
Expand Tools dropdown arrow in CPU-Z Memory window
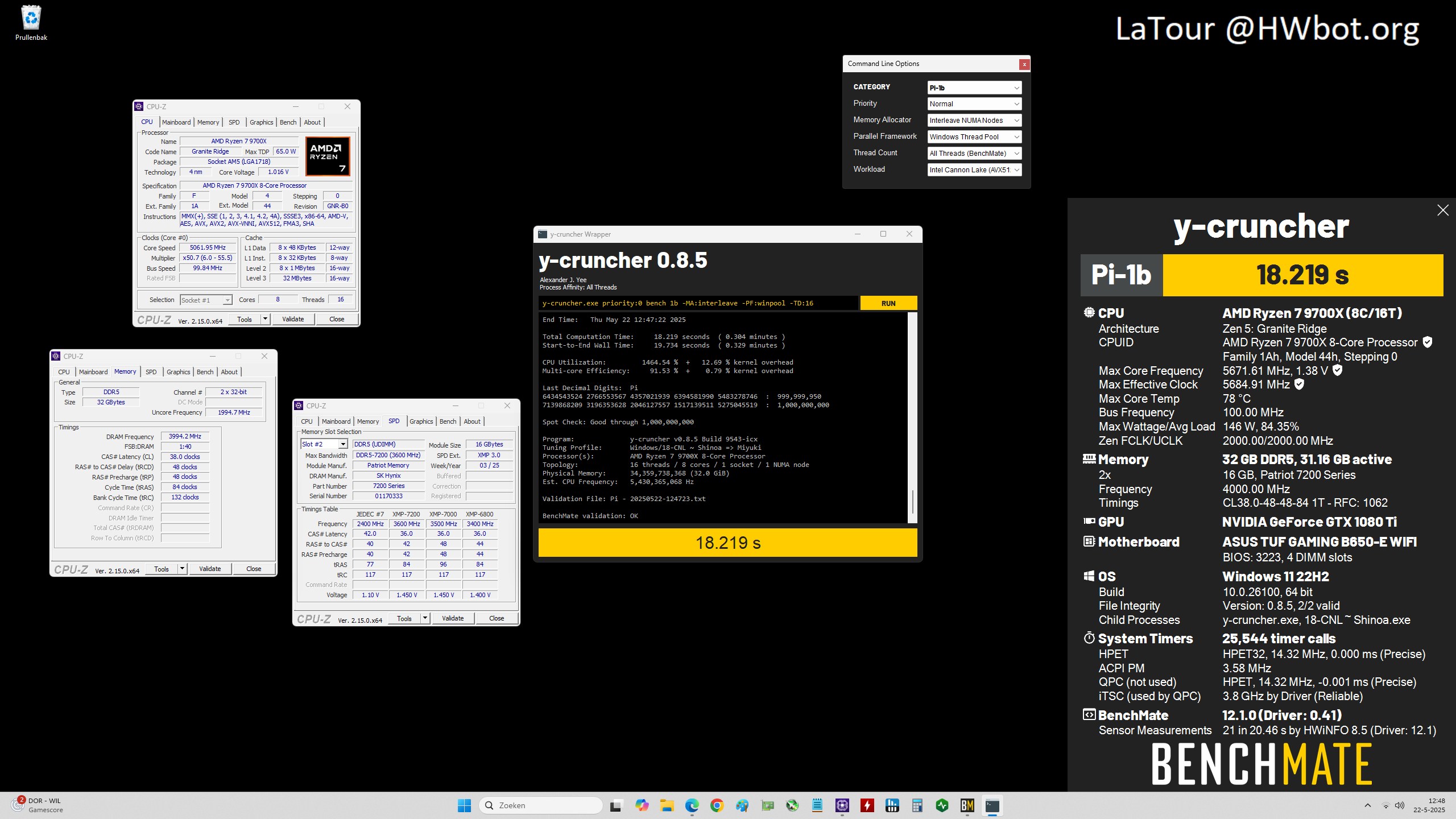coord(182,569)
